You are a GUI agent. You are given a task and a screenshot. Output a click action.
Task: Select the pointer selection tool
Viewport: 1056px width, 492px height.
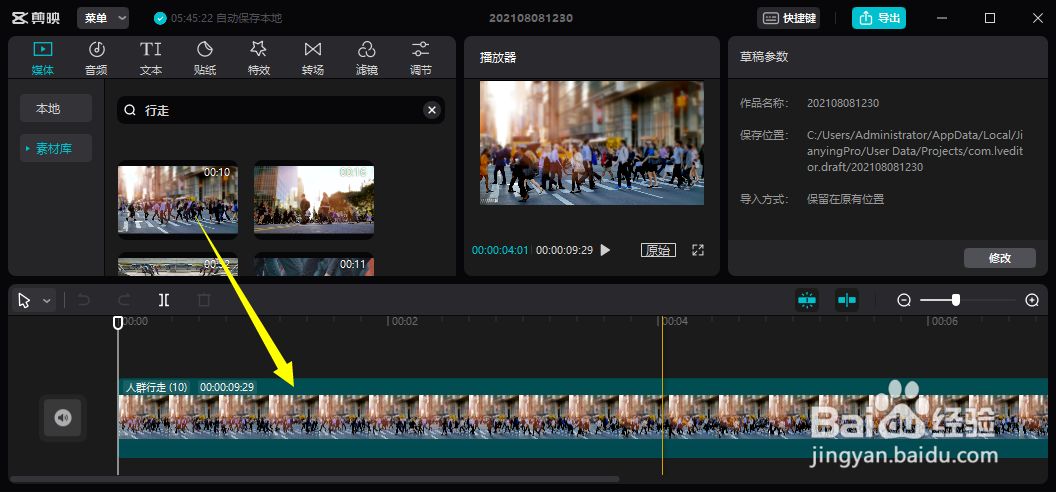(25, 300)
